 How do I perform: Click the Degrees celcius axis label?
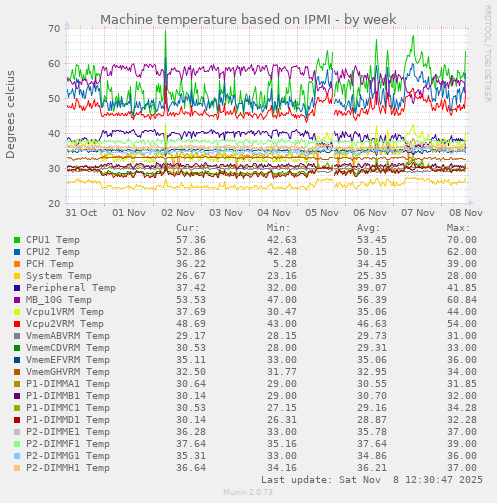(x=10, y=114)
